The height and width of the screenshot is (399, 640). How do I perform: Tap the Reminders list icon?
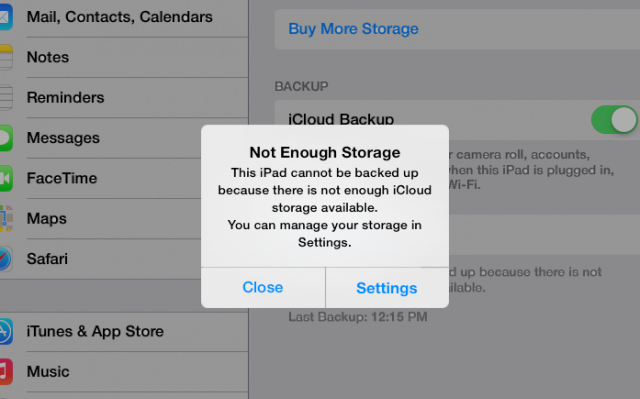(6, 98)
